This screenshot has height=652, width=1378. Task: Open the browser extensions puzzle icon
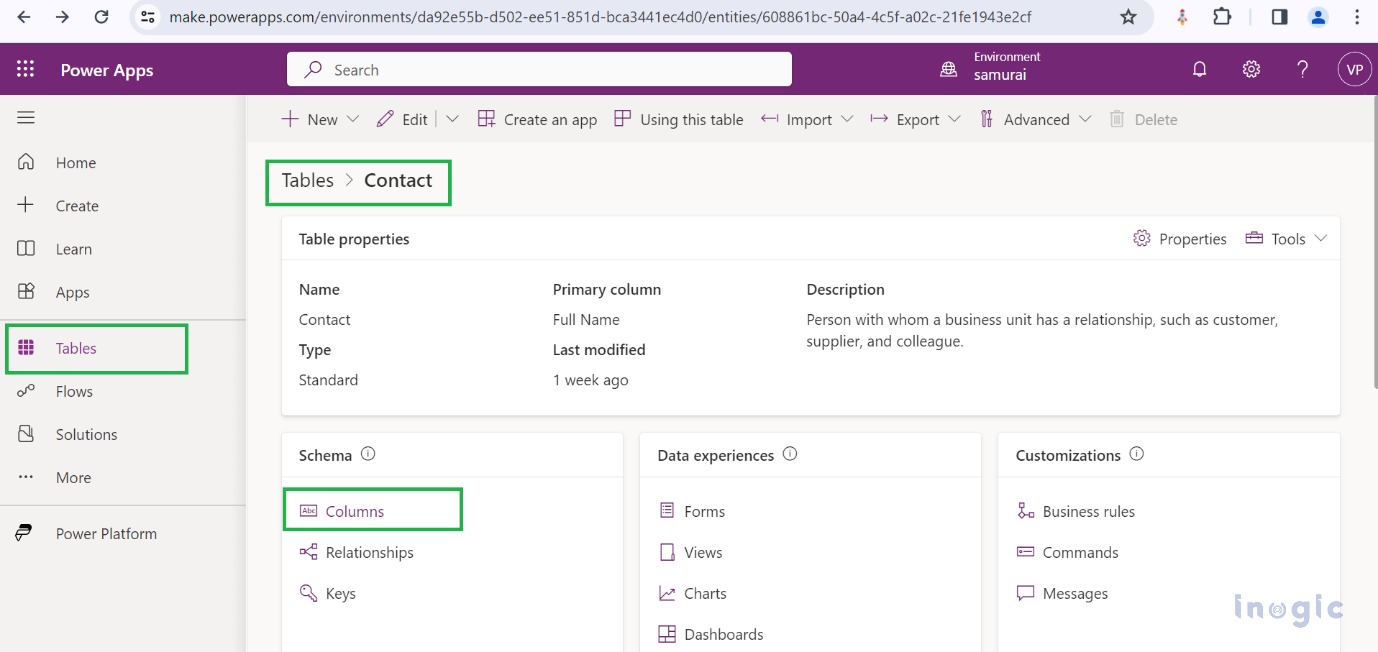pos(1222,17)
